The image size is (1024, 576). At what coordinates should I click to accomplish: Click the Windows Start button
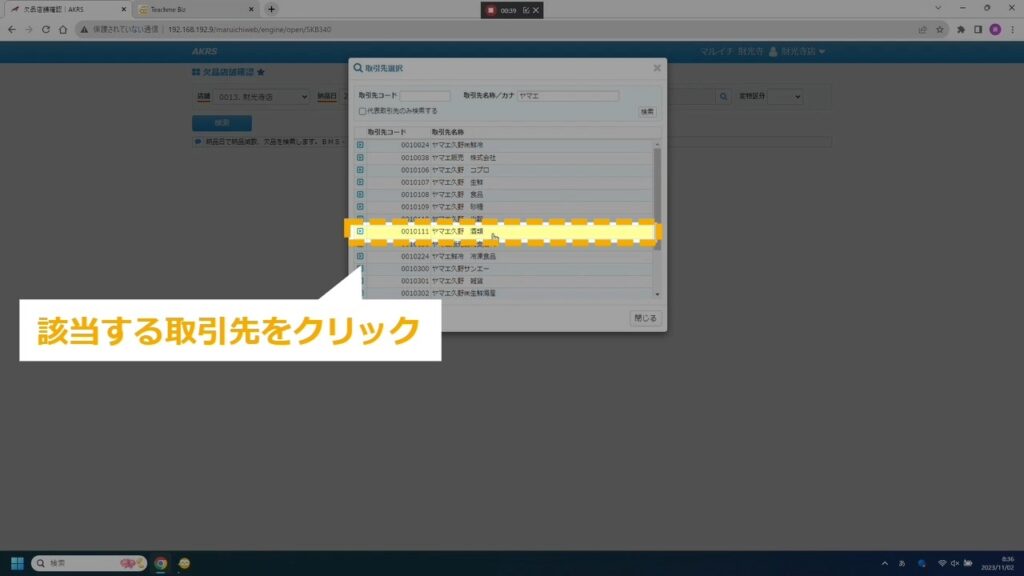click(x=16, y=563)
